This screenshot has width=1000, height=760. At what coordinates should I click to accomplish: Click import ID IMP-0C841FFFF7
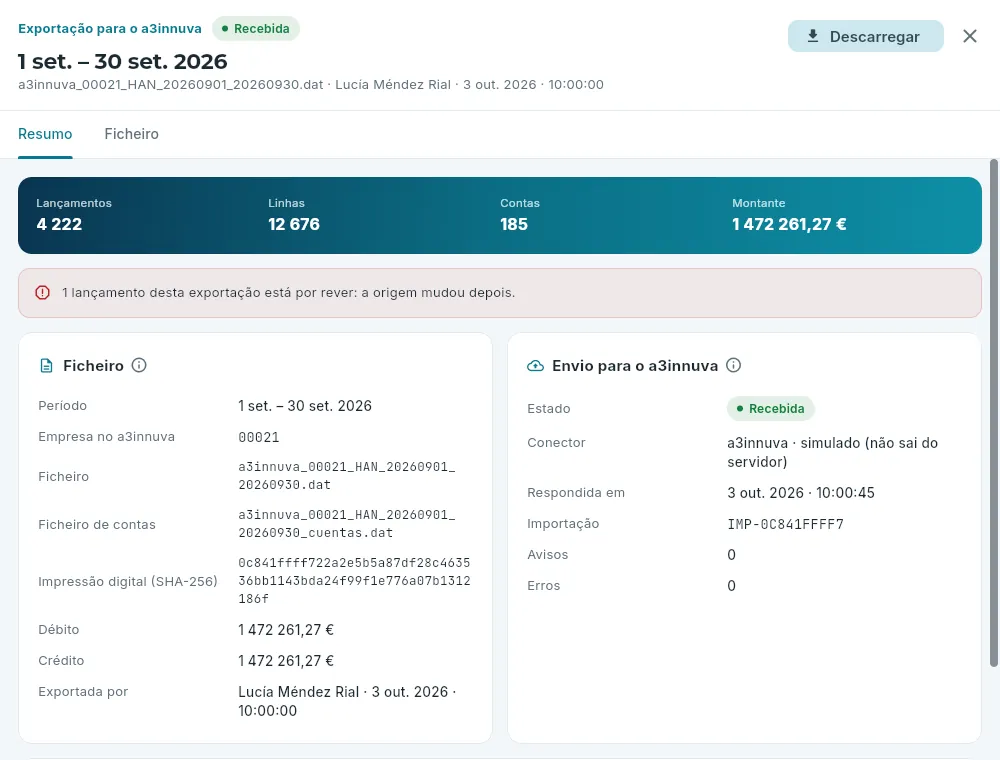pyautogui.click(x=785, y=524)
